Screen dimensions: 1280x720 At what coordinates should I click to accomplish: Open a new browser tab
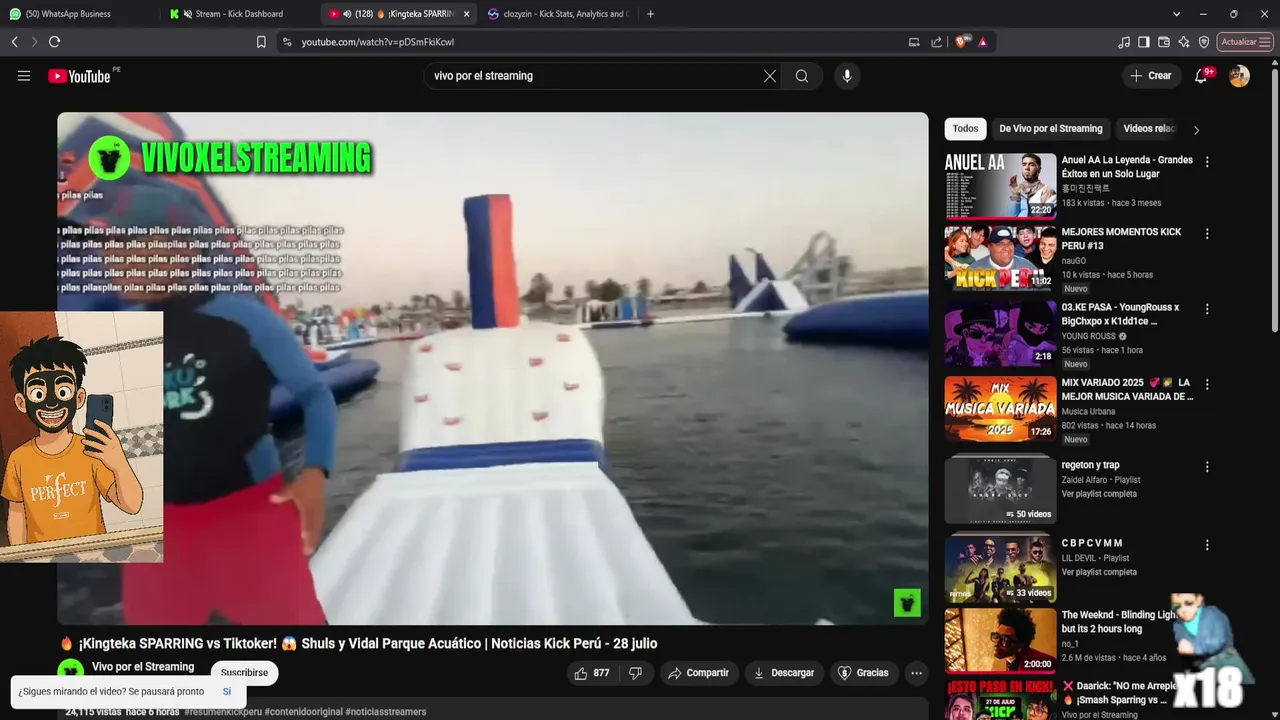[650, 14]
